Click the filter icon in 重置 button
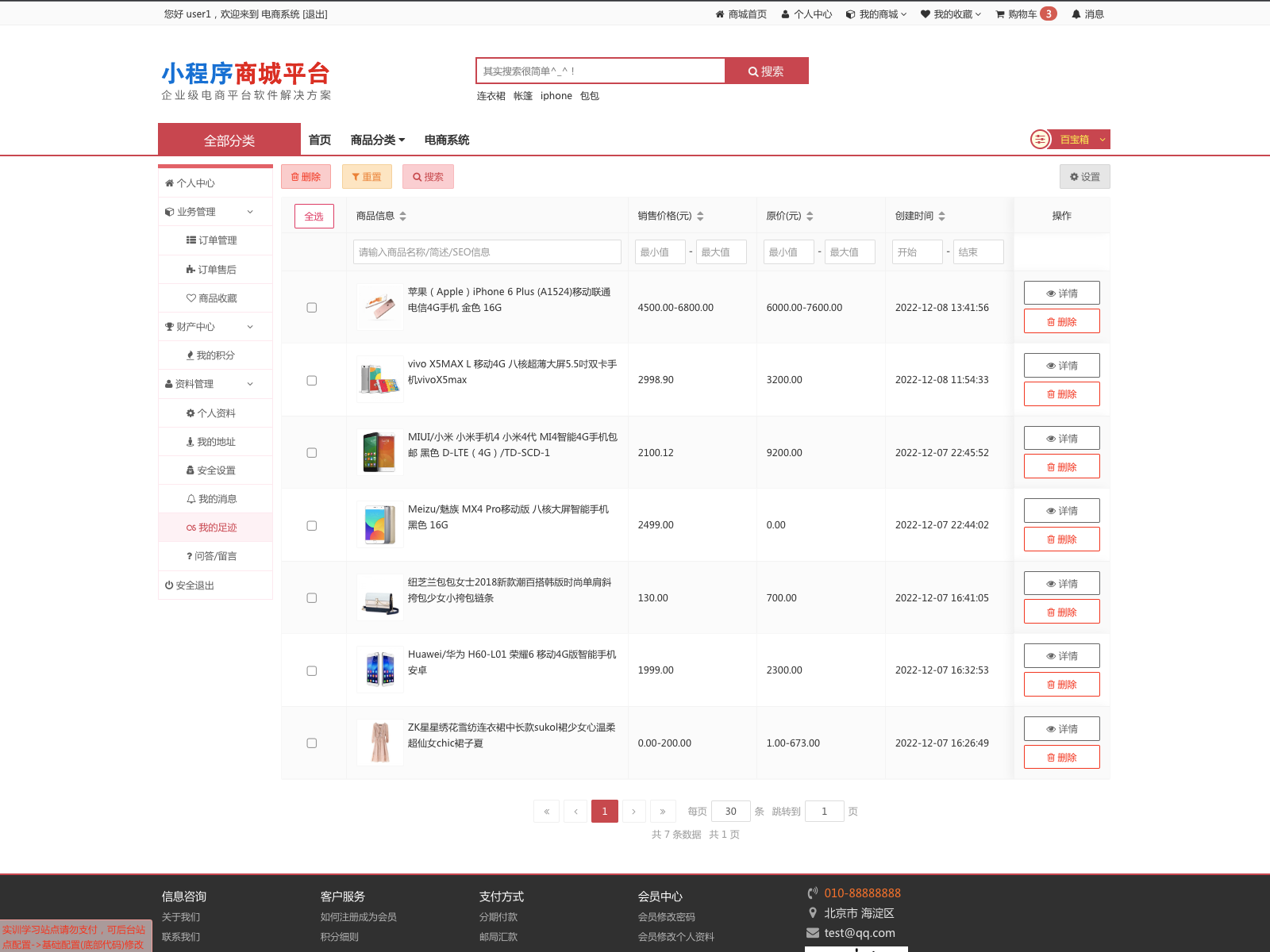This screenshot has width=1270, height=952. point(356,177)
